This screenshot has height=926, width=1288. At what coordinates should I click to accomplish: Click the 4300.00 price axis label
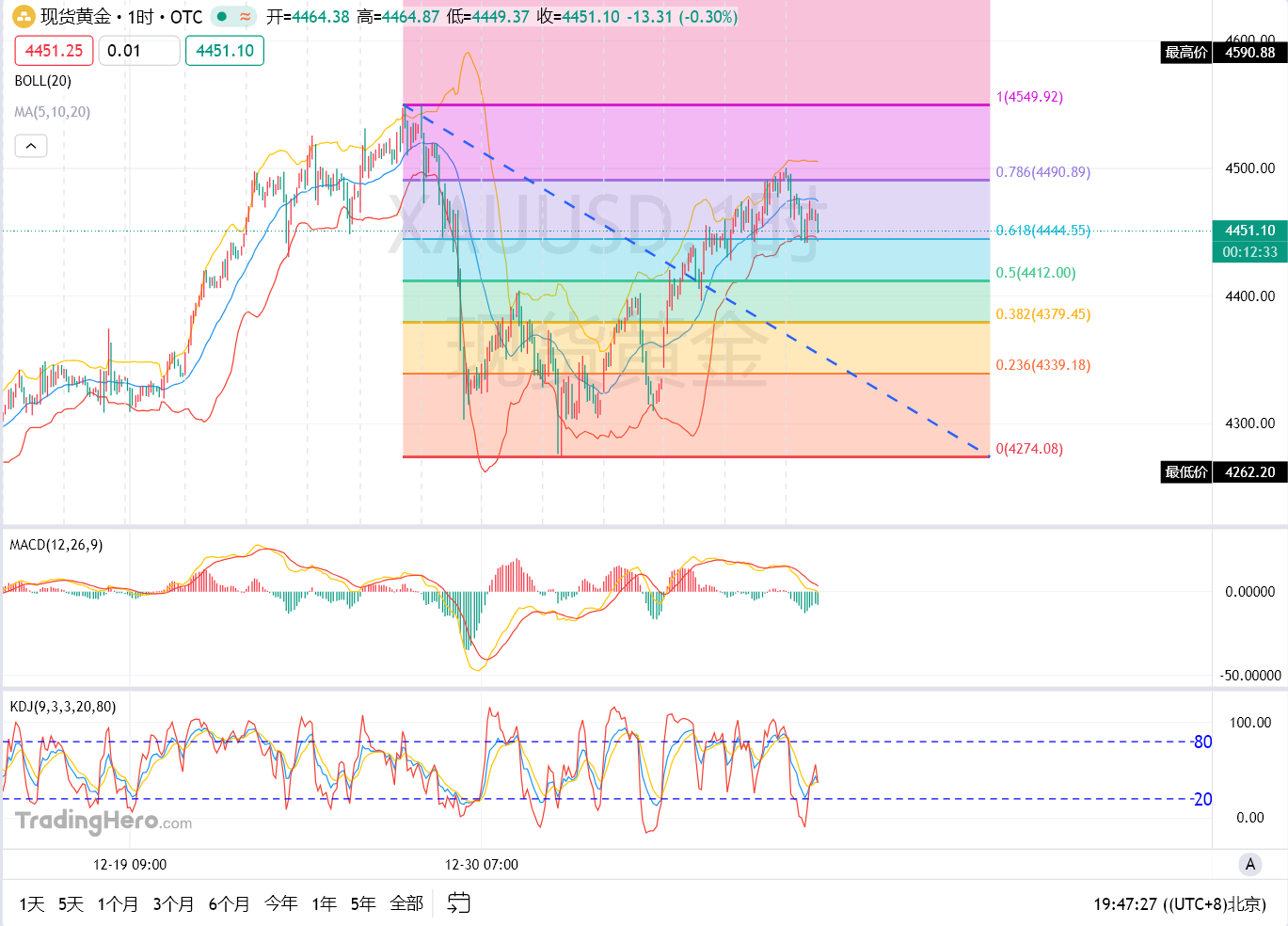(x=1249, y=423)
